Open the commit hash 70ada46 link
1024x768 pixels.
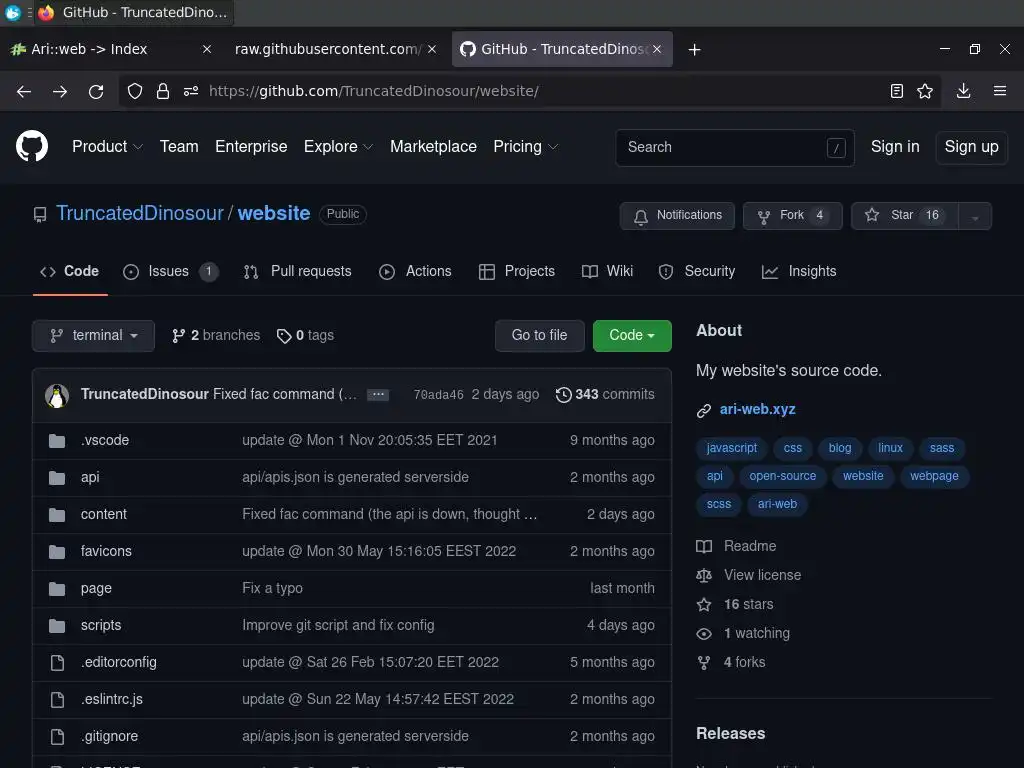438,394
